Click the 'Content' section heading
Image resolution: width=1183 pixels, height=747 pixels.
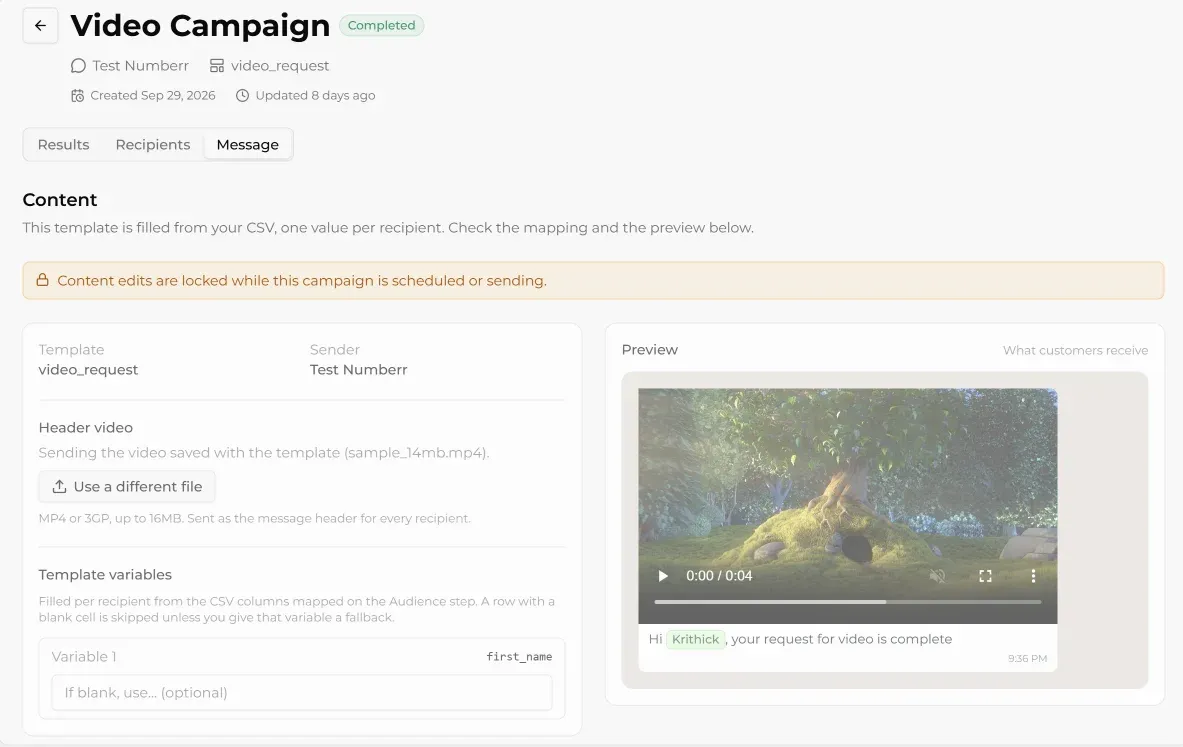point(60,200)
